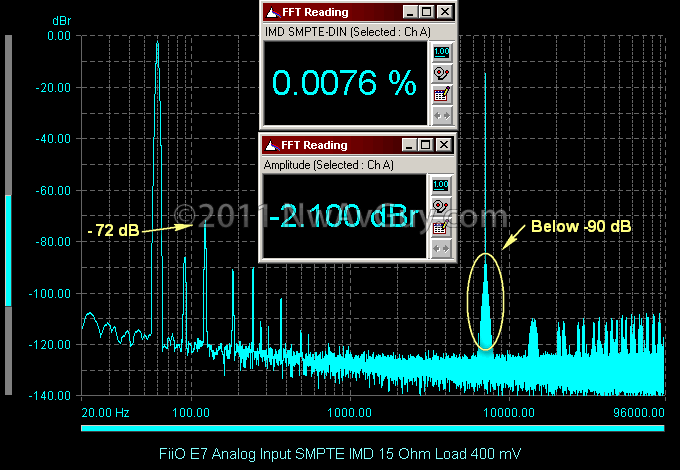Open the grid-with-pencil icon in Amplitude window
680x470 pixels.
[441, 227]
